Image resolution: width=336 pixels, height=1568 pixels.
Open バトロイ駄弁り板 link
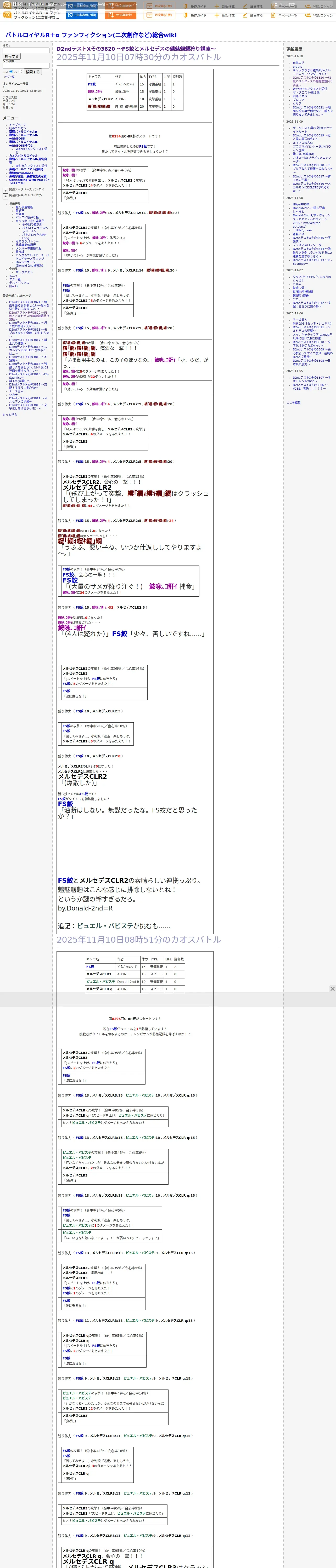coord(27,217)
